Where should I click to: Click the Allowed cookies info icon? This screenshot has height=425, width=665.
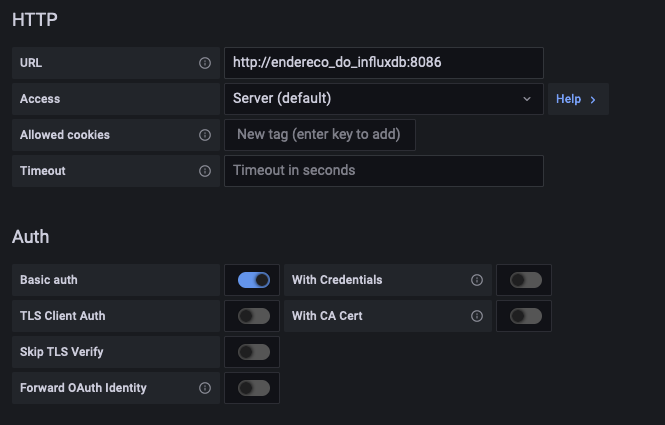(205, 135)
